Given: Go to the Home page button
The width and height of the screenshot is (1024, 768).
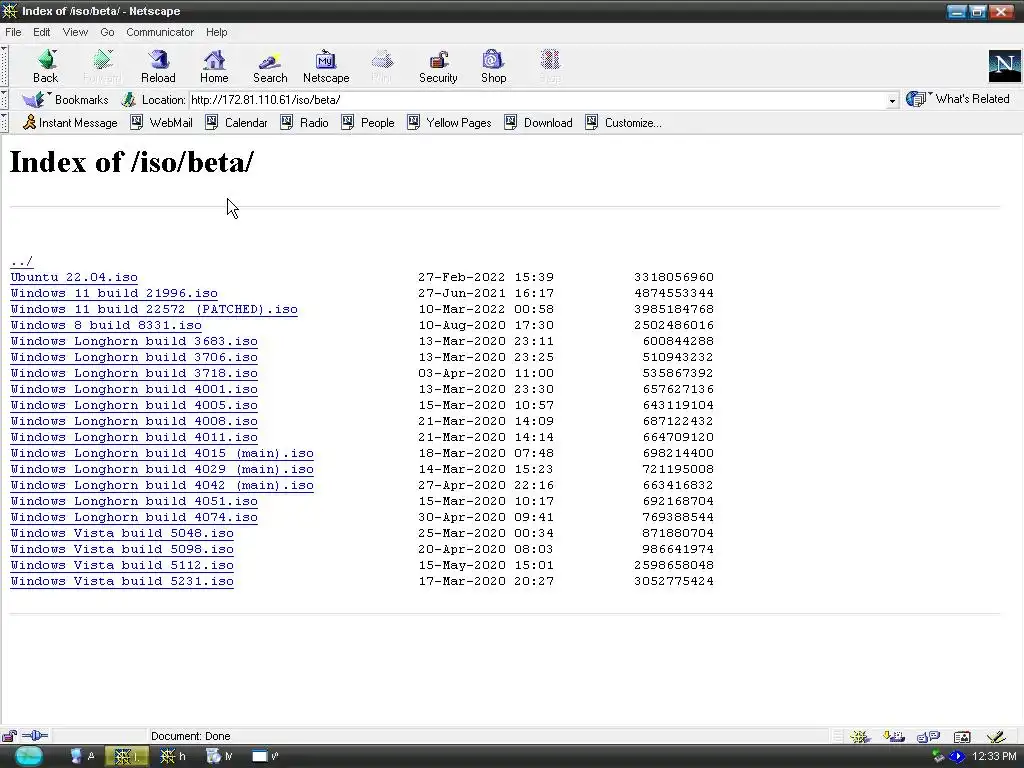Looking at the screenshot, I should point(214,66).
